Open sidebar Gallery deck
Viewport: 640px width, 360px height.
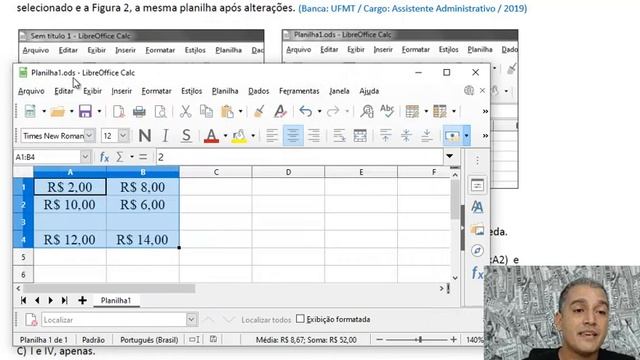(477, 229)
